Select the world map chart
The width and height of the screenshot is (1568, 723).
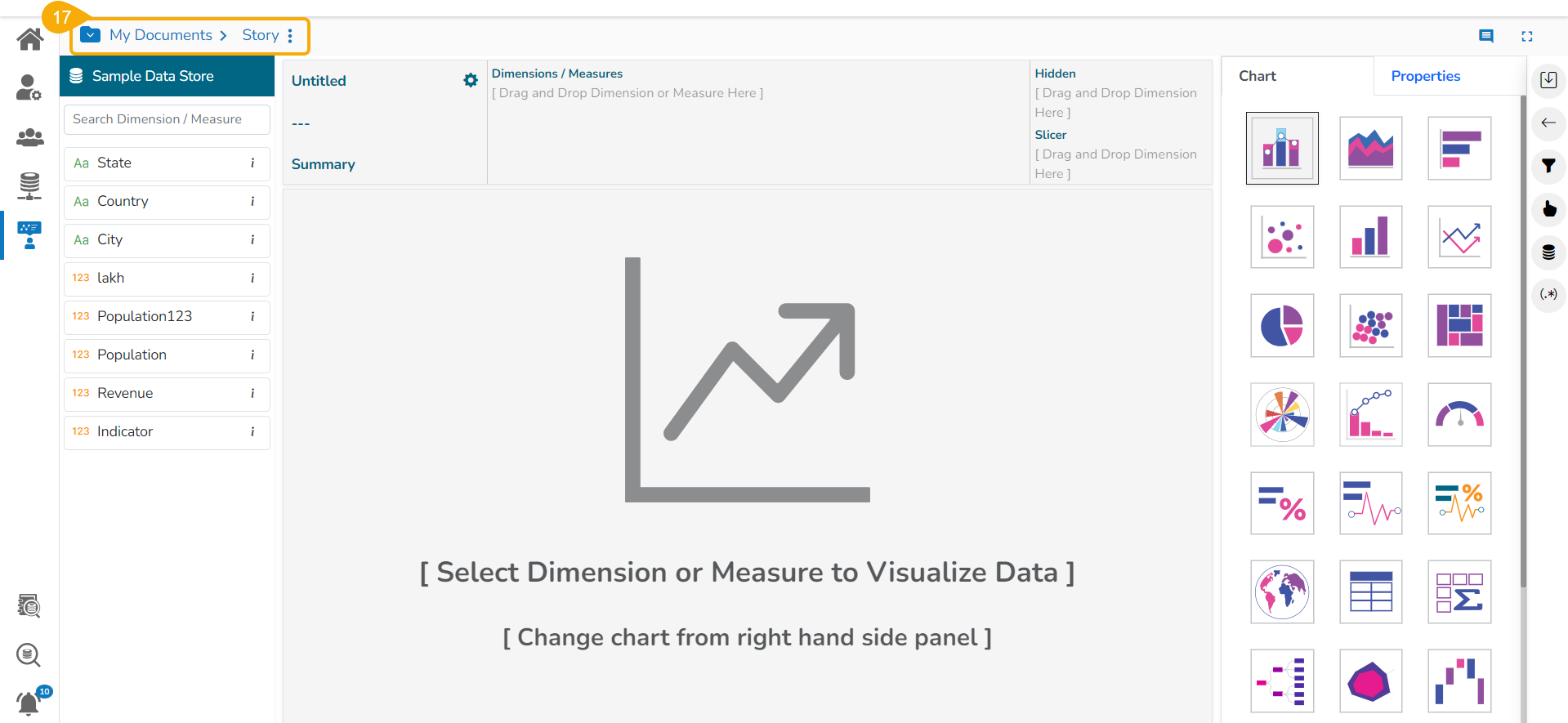(1281, 592)
